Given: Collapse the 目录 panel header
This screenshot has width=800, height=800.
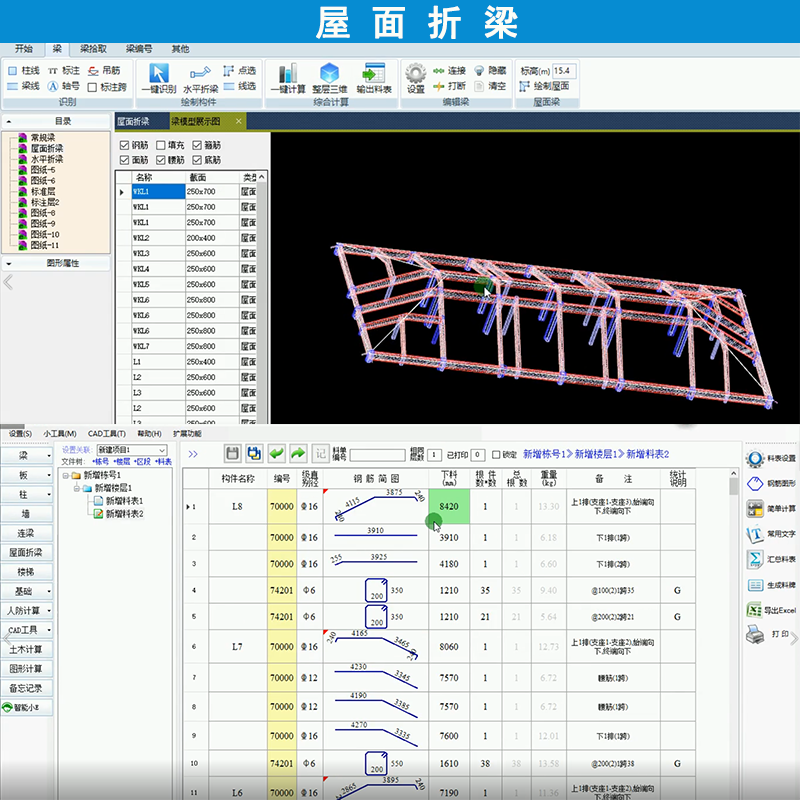Looking at the screenshot, I should 56,121.
